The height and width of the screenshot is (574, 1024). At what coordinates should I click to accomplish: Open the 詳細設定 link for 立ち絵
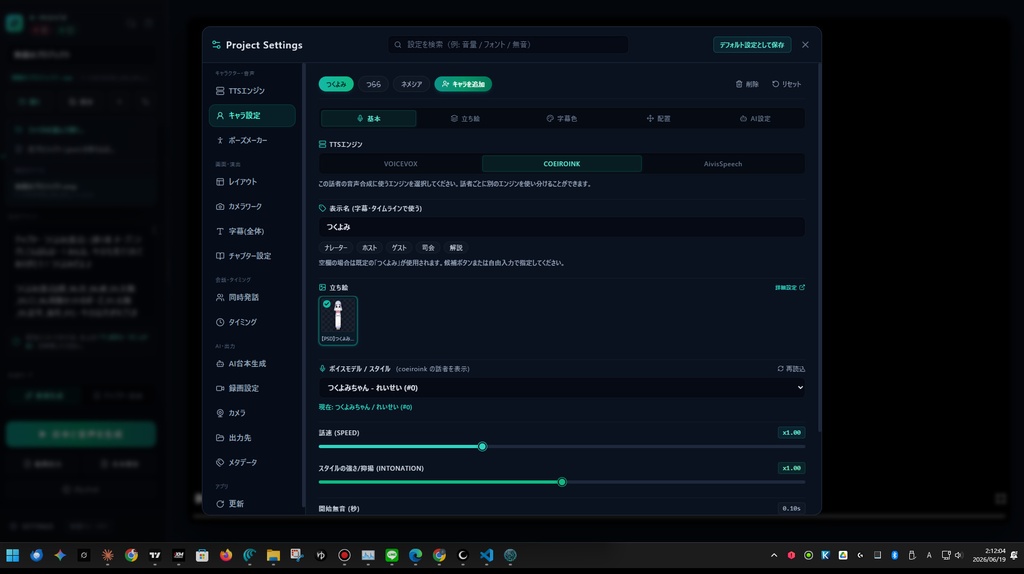[790, 287]
